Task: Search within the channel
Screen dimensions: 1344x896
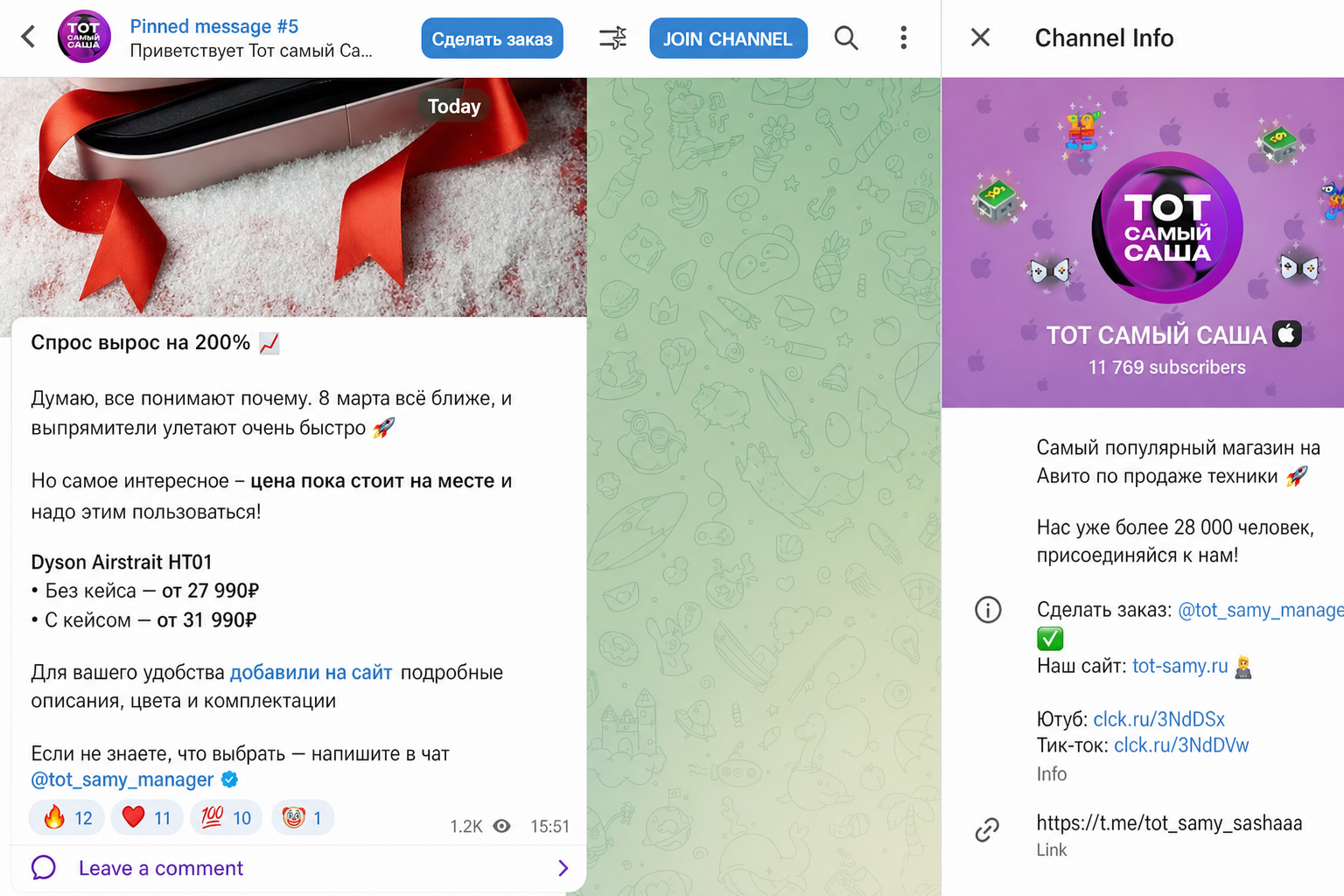Action: tap(846, 38)
